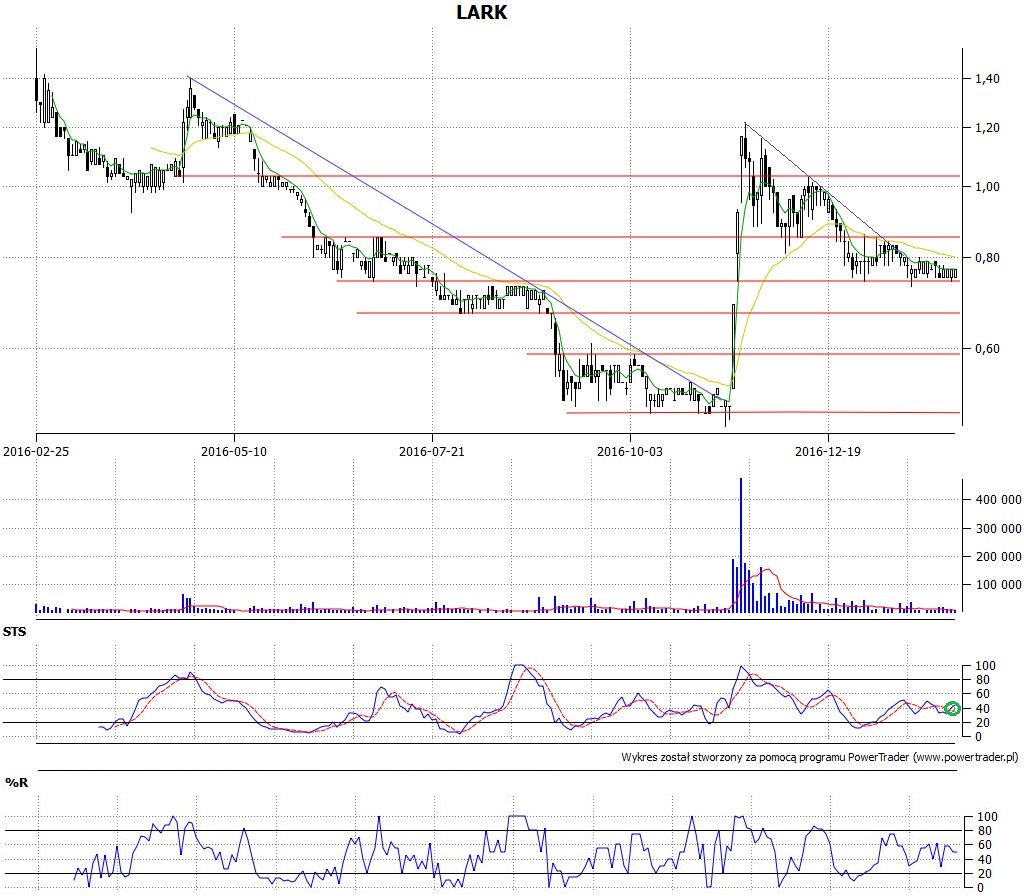Select the 2016-10-03 date label

point(630,451)
